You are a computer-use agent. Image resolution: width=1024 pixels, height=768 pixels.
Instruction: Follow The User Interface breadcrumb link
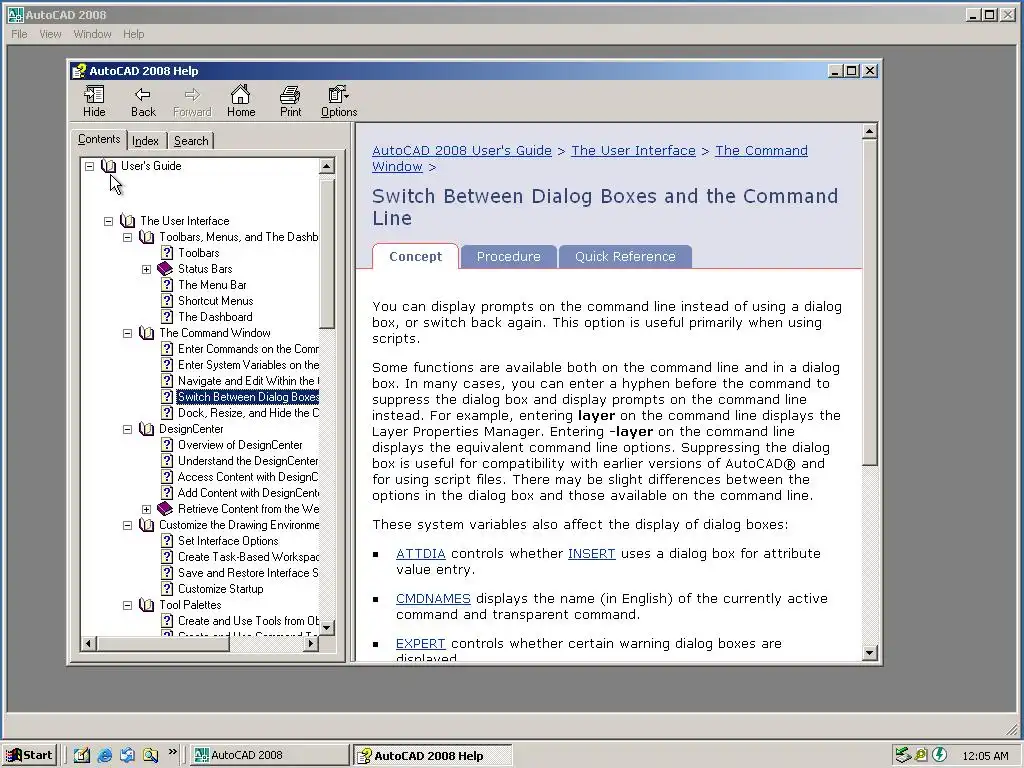(633, 150)
